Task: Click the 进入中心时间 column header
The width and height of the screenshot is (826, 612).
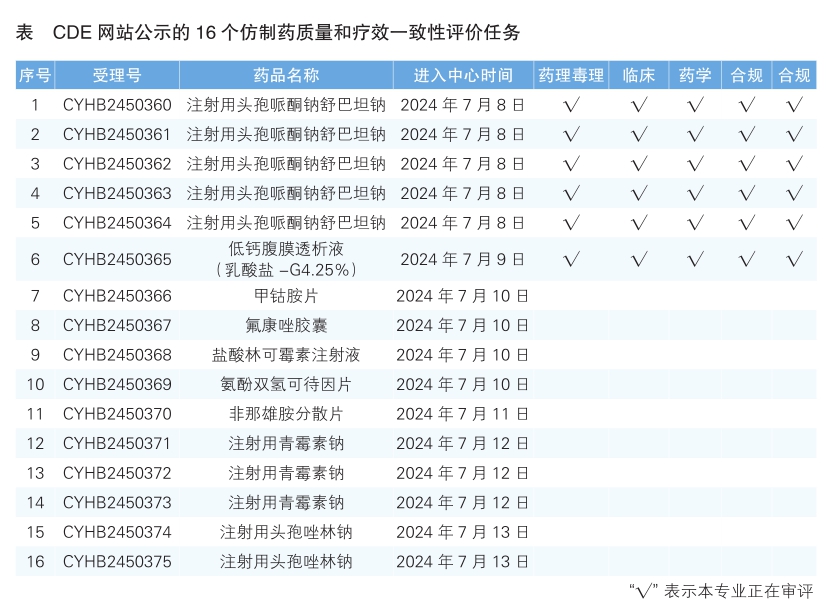Action: tap(463, 76)
